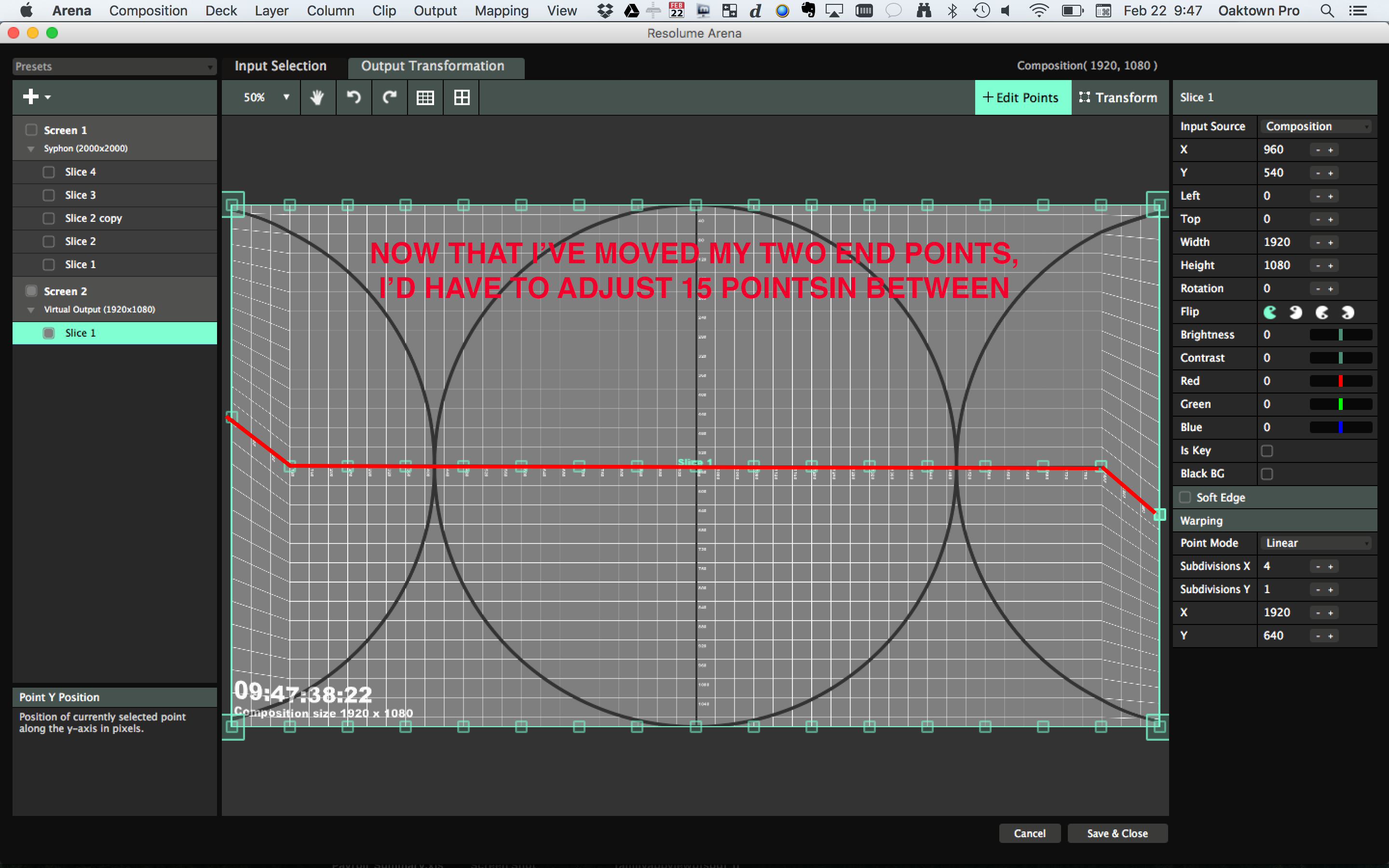Click the fine grid icon in toolbar
Screen dimensions: 1389x868
point(425,97)
